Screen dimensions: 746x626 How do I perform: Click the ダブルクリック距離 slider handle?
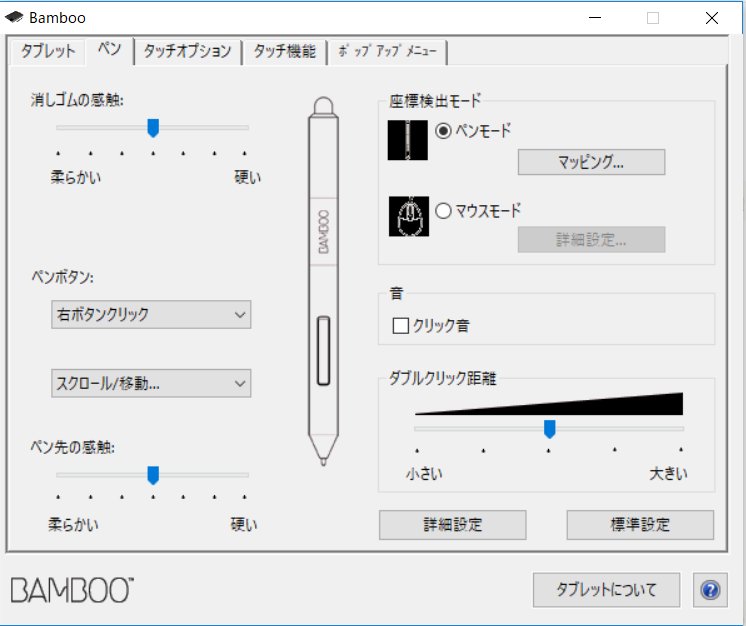point(550,429)
